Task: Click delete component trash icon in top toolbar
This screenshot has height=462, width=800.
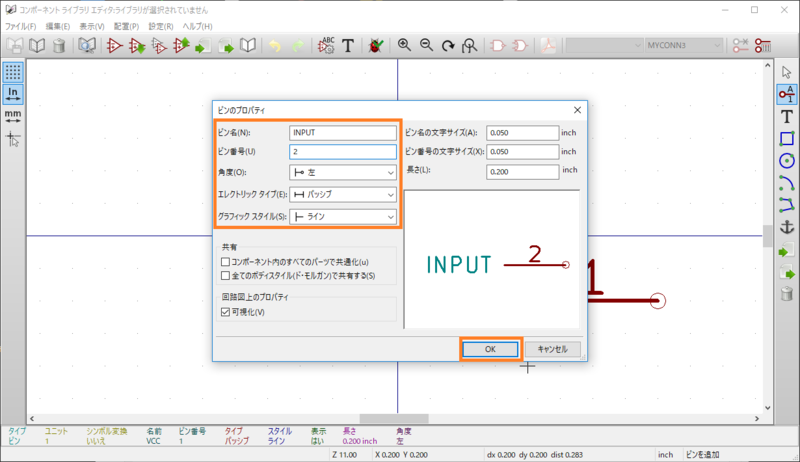Action: [x=59, y=46]
